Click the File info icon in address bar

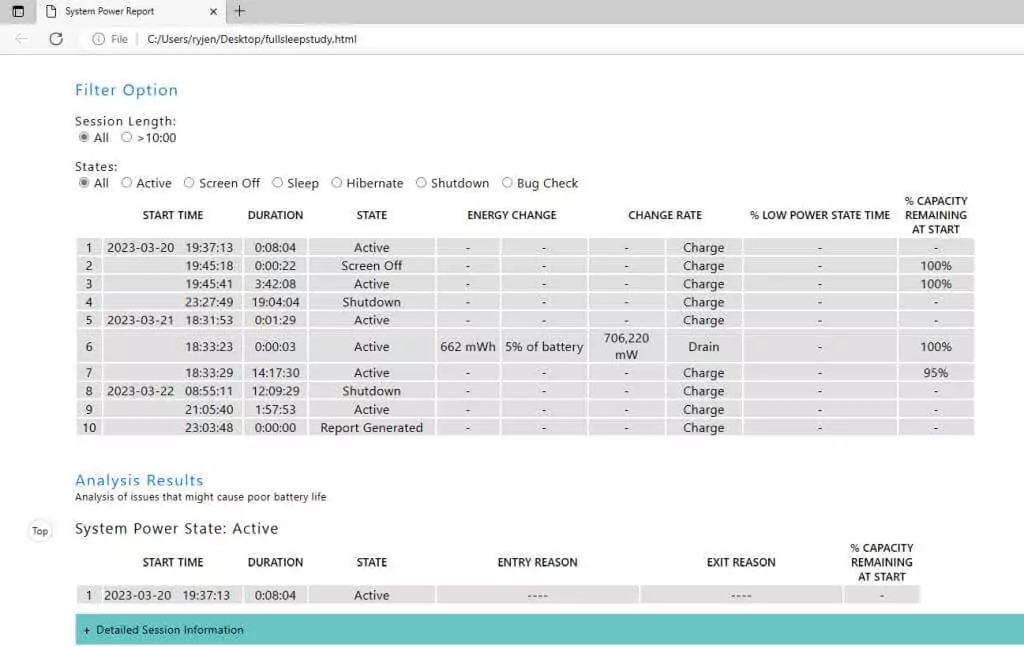[98, 39]
